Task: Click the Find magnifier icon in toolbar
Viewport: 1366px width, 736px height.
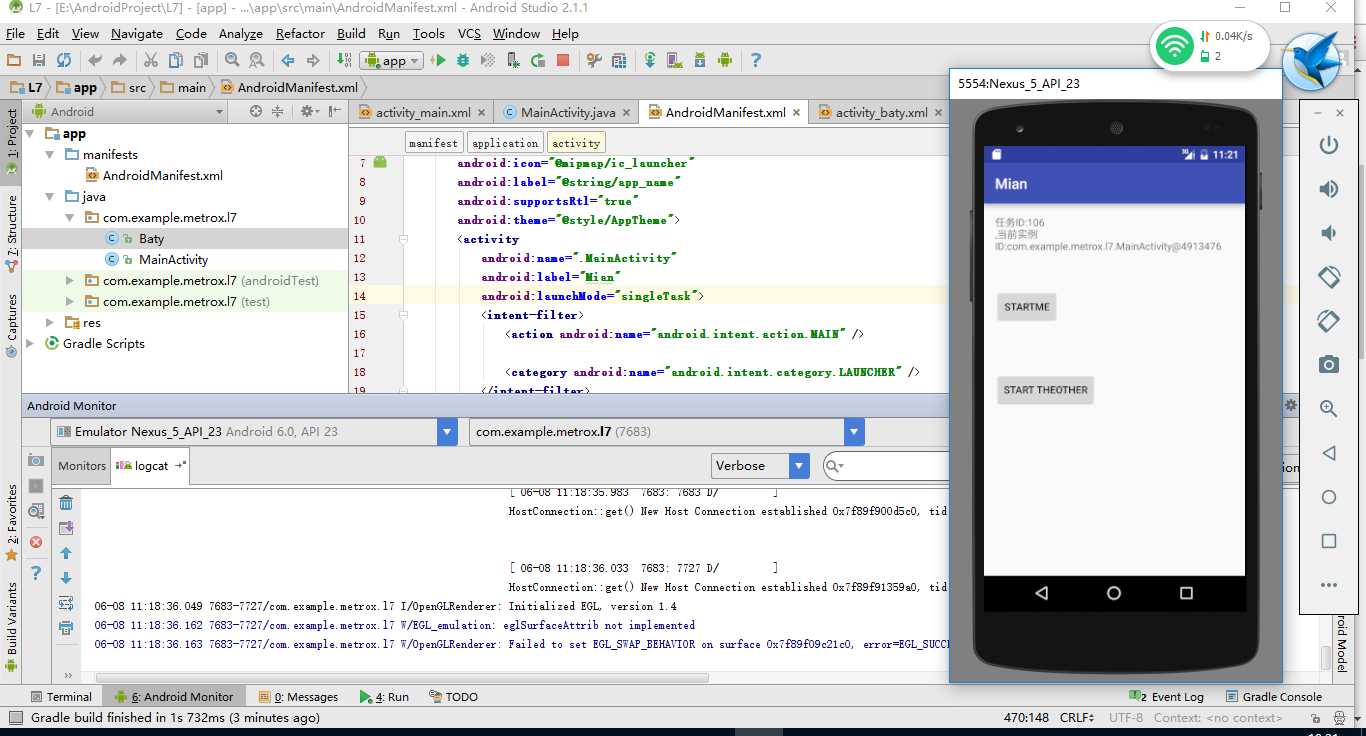Action: [232, 61]
